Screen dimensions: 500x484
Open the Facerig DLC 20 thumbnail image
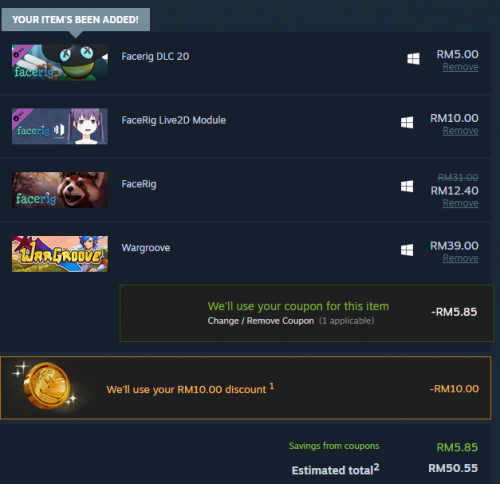60,63
